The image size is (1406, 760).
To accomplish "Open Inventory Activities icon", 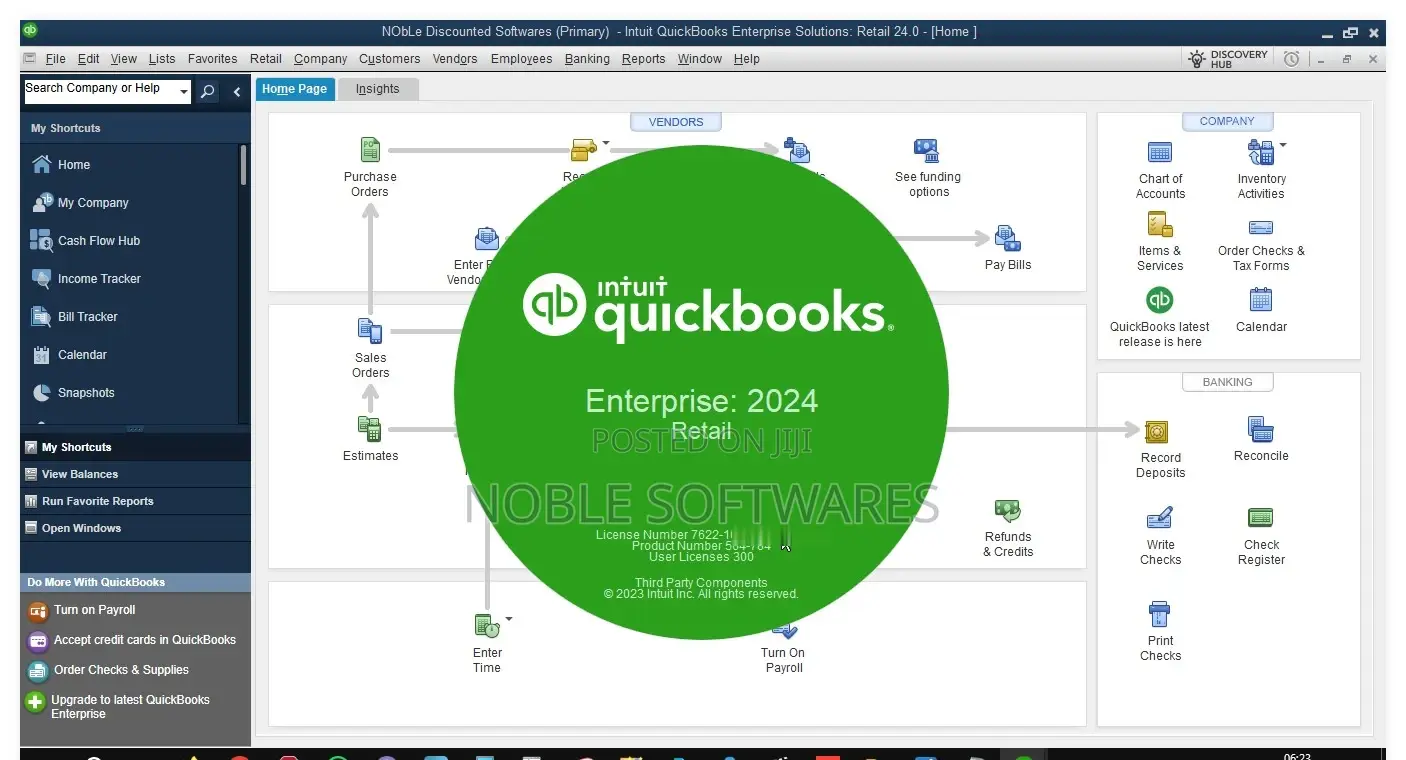I will coord(1260,153).
